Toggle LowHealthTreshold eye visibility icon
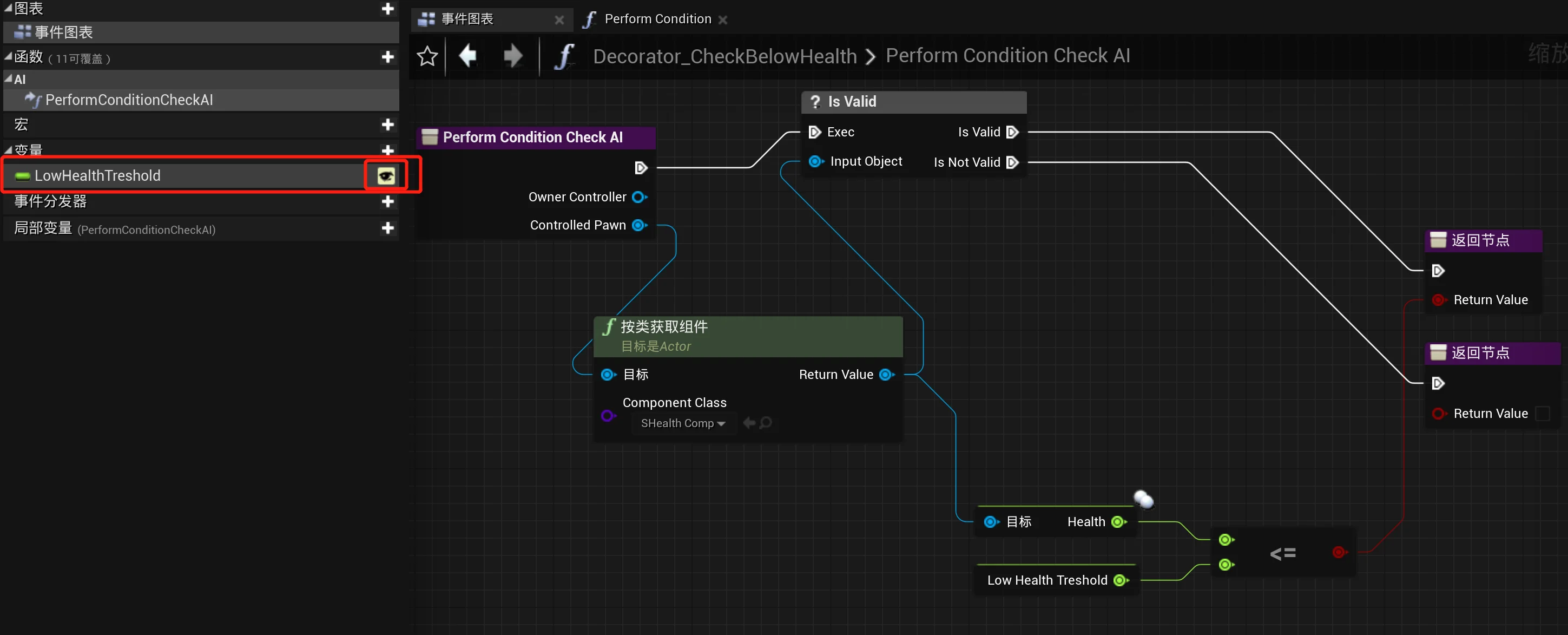The width and height of the screenshot is (1568, 635). click(386, 176)
